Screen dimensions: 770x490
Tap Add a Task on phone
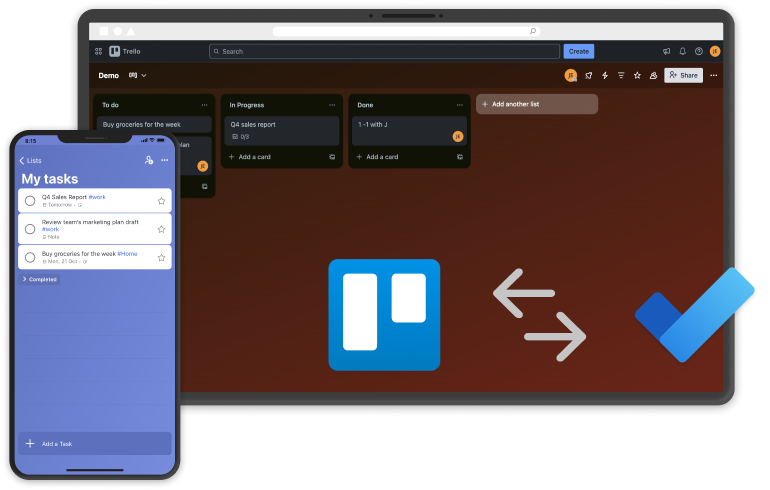tap(95, 444)
